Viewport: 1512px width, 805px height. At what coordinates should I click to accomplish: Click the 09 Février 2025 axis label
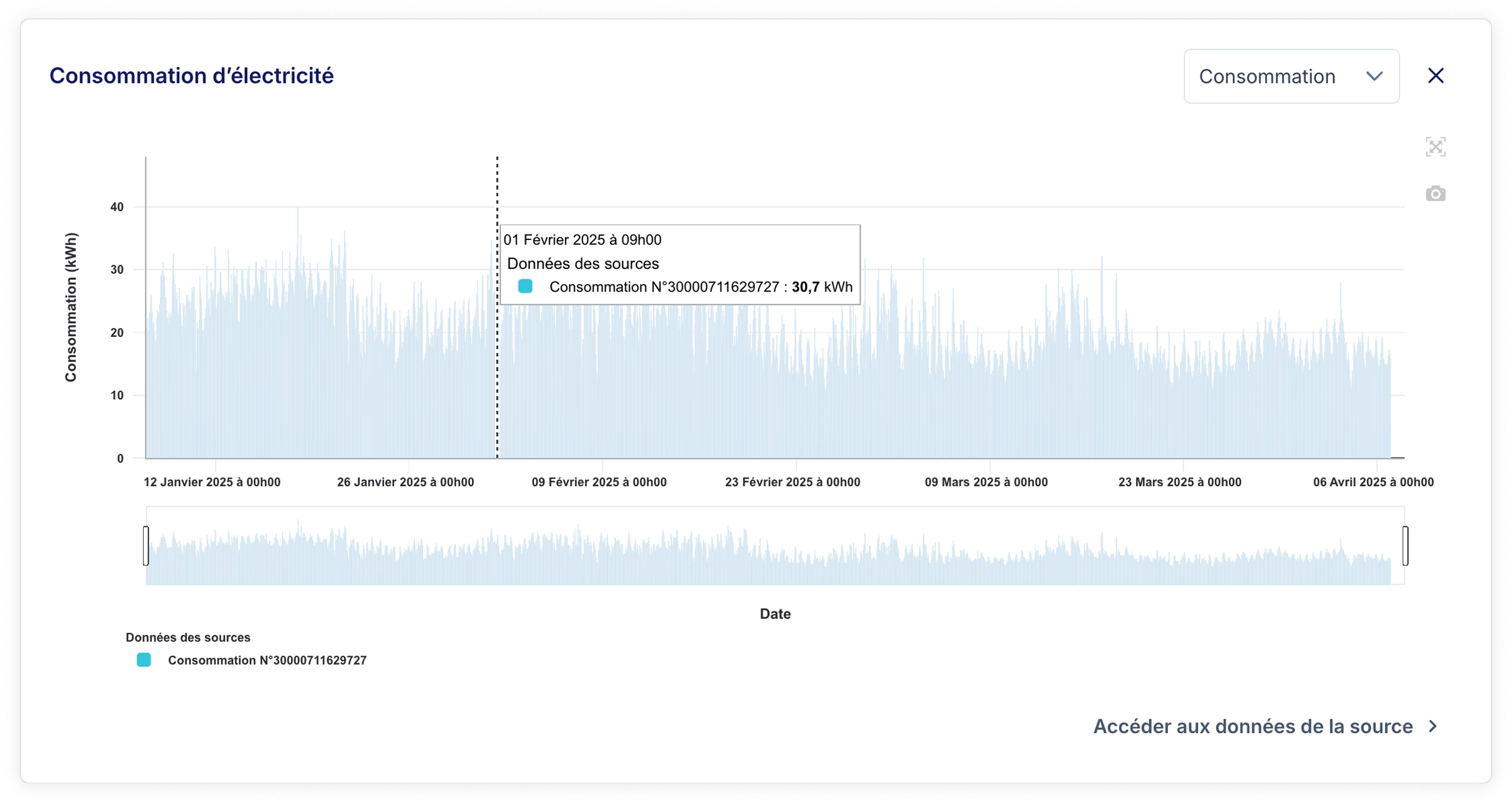tap(599, 482)
